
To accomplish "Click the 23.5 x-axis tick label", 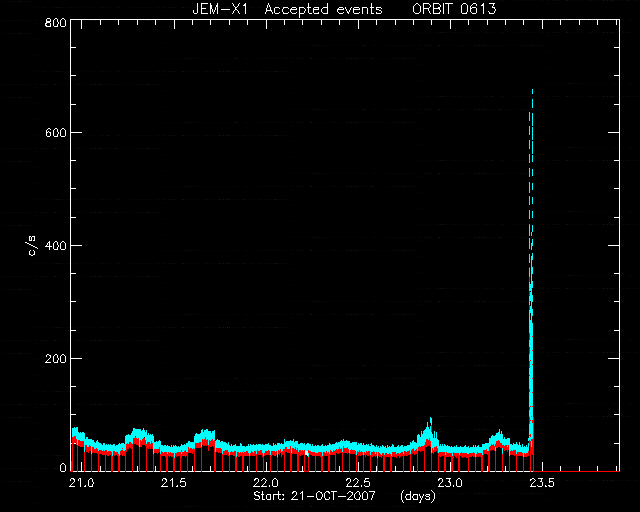I will pyautogui.click(x=542, y=483).
